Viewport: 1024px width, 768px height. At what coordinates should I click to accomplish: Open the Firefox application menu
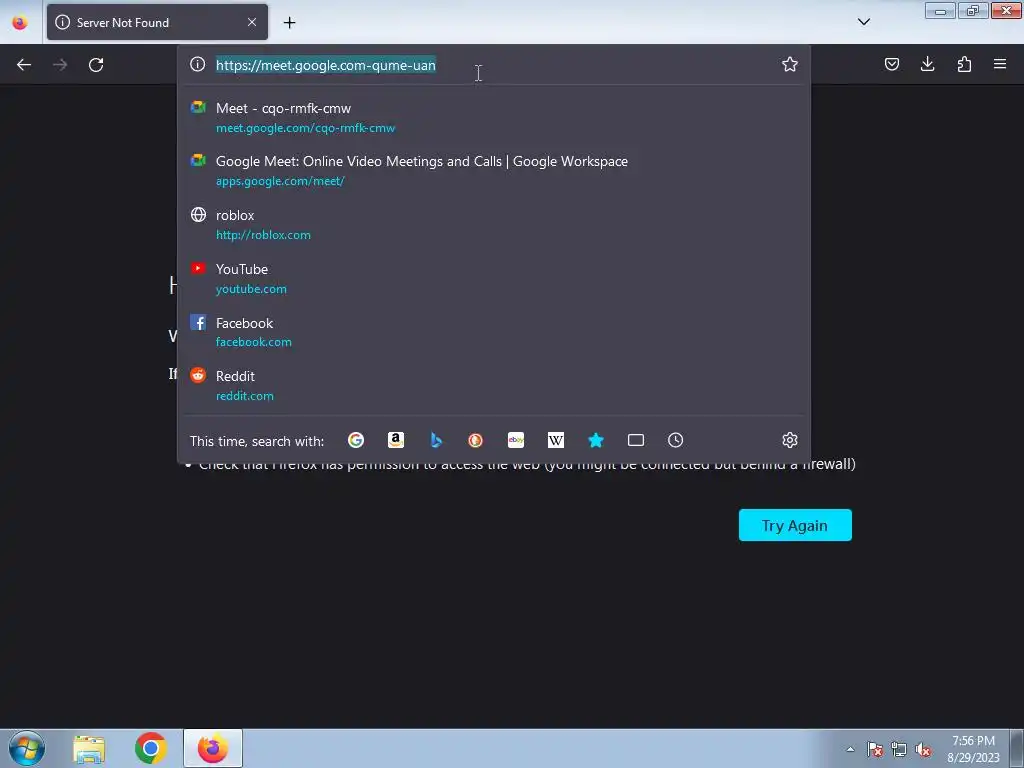click(x=1000, y=64)
